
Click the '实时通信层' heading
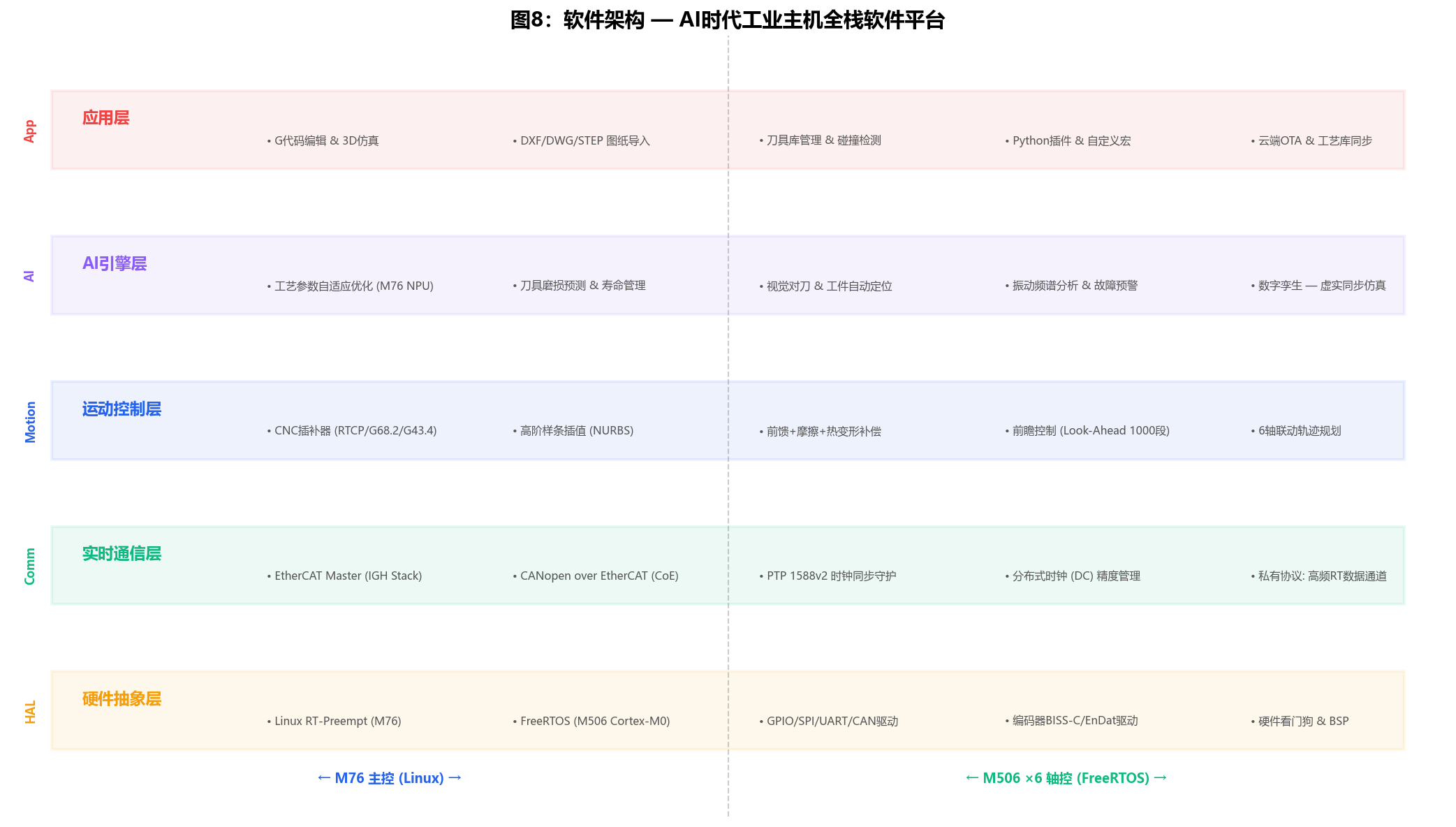[x=122, y=554]
